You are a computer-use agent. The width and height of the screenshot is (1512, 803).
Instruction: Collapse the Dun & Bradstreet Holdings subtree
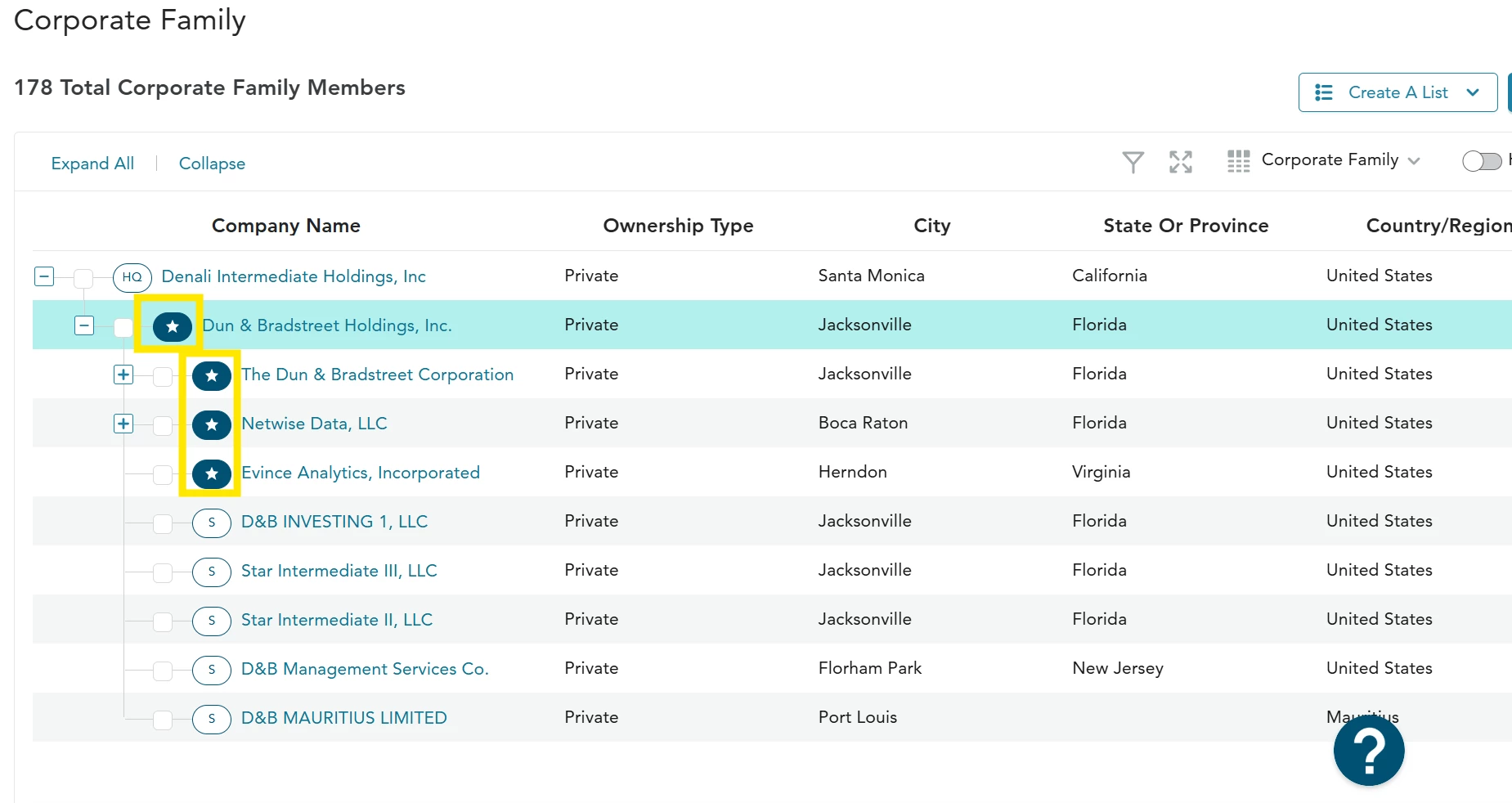(x=84, y=325)
